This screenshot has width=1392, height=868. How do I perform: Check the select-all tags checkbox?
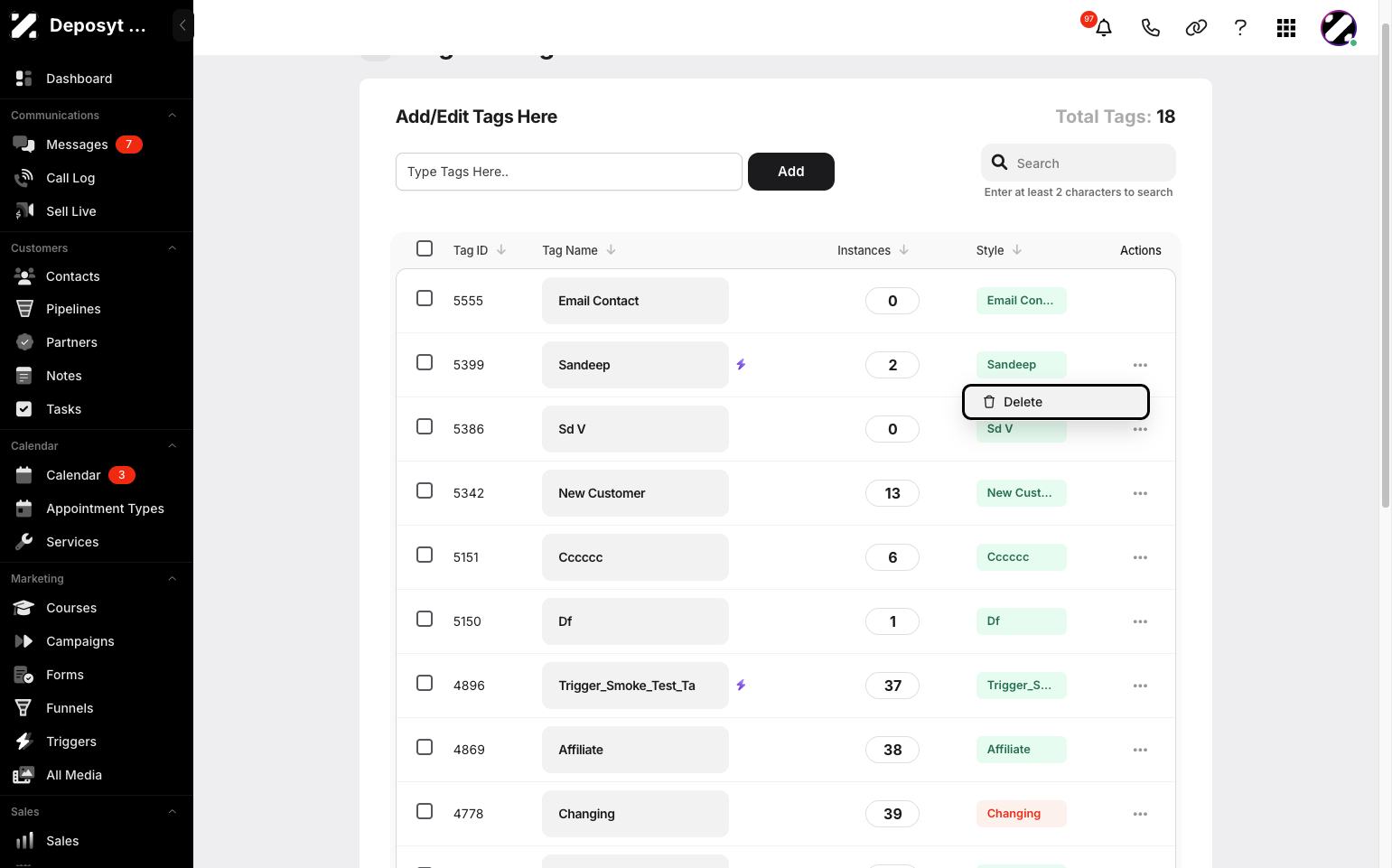(x=425, y=248)
